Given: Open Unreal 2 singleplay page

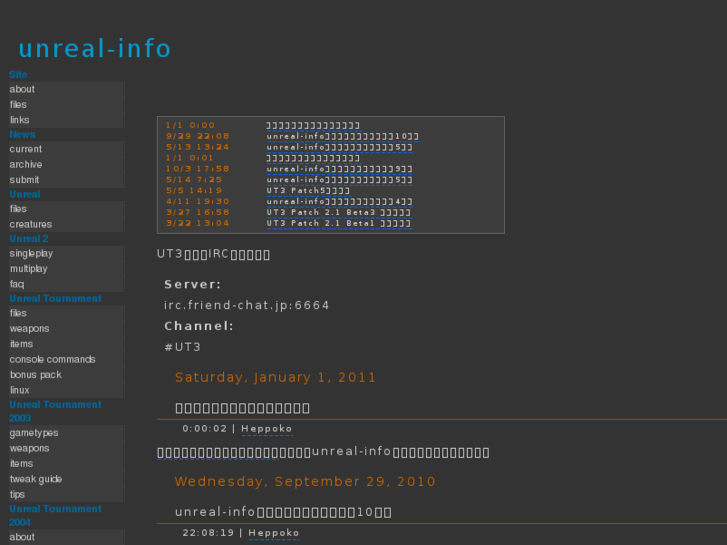Looking at the screenshot, I should pyautogui.click(x=66, y=253).
